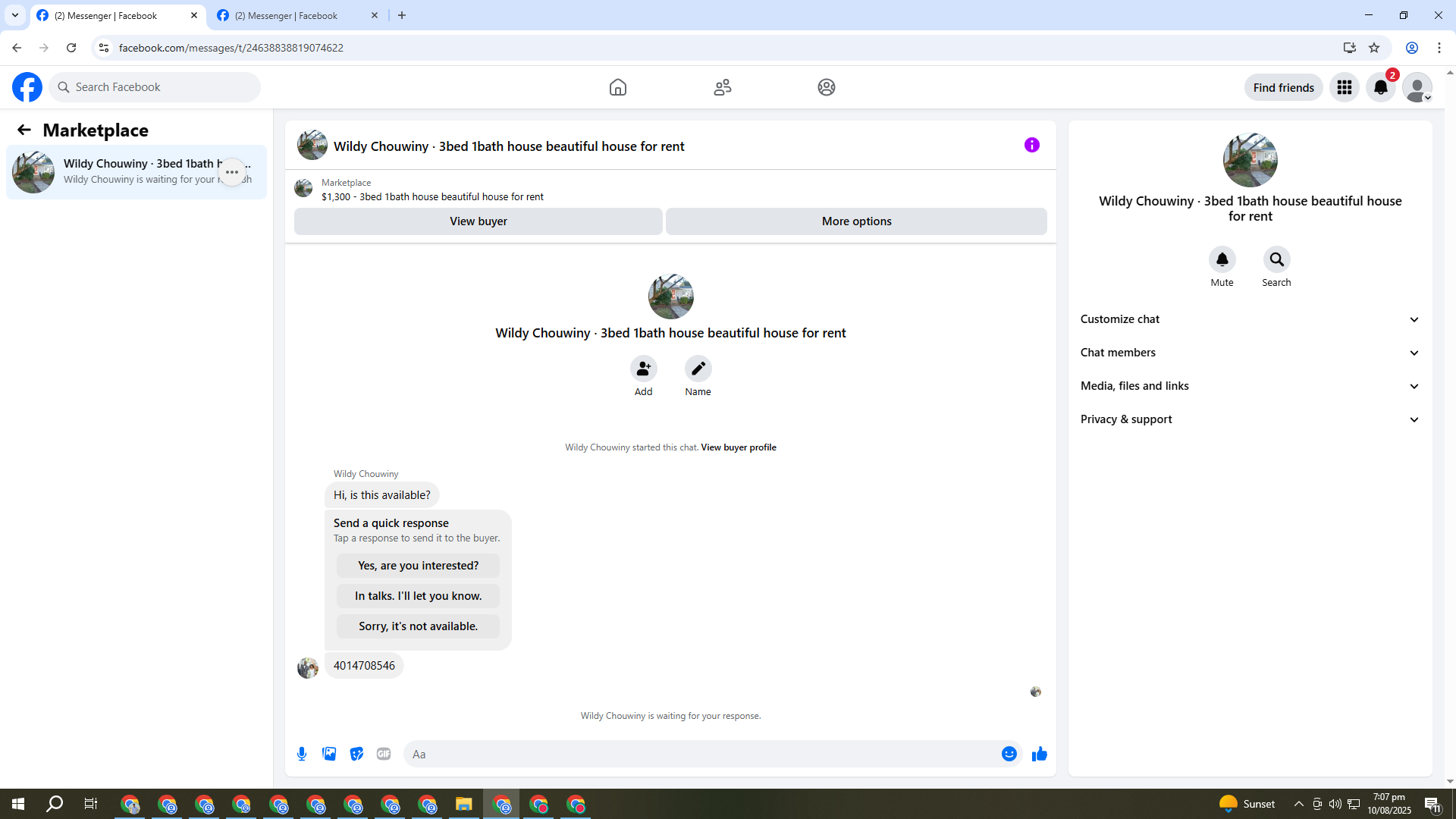1456x819 pixels.
Task: Click the purple conversation information icon
Action: click(x=1031, y=145)
